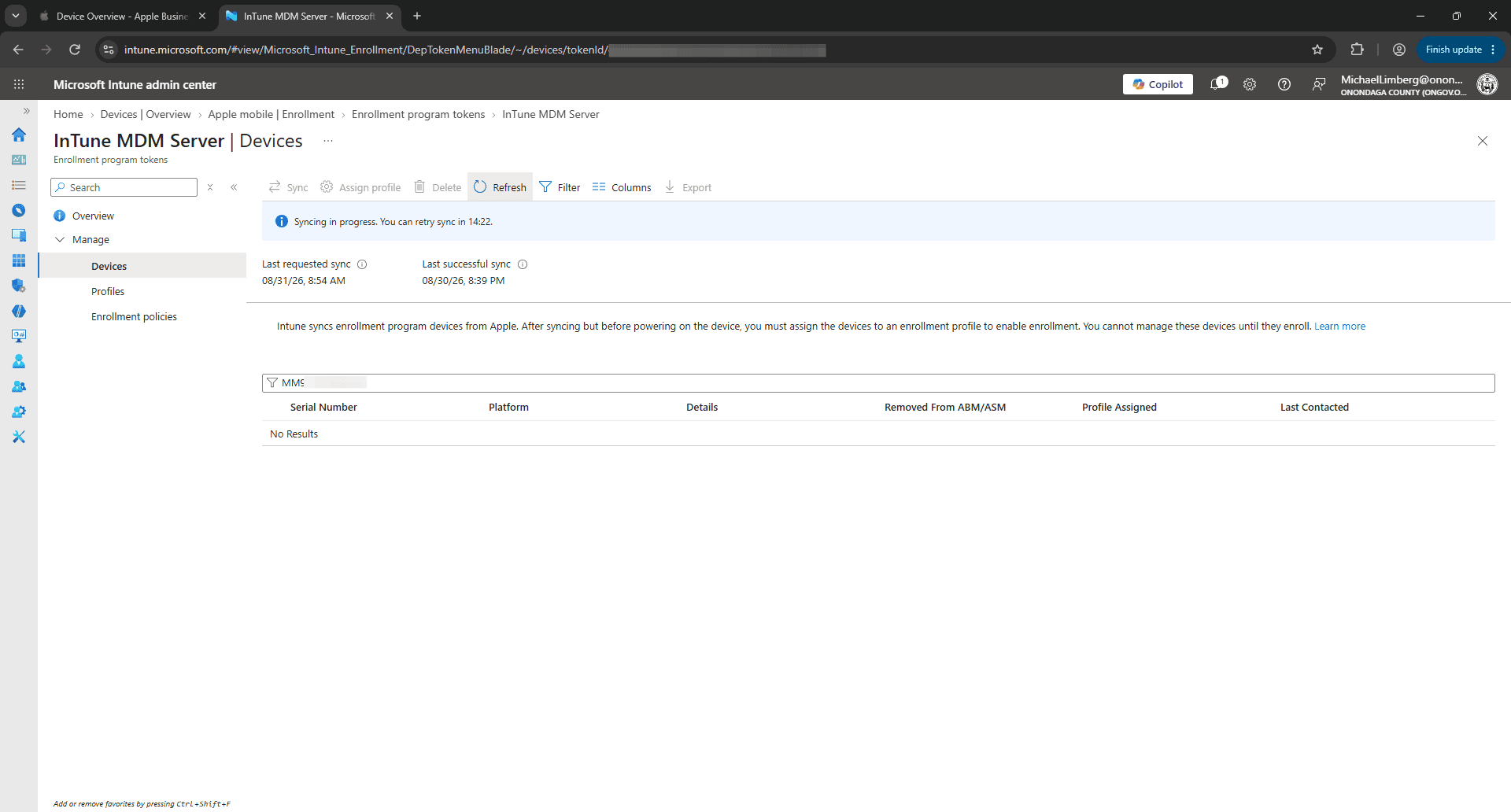Open Feedback icon in the header
The image size is (1511, 812).
(x=1319, y=84)
